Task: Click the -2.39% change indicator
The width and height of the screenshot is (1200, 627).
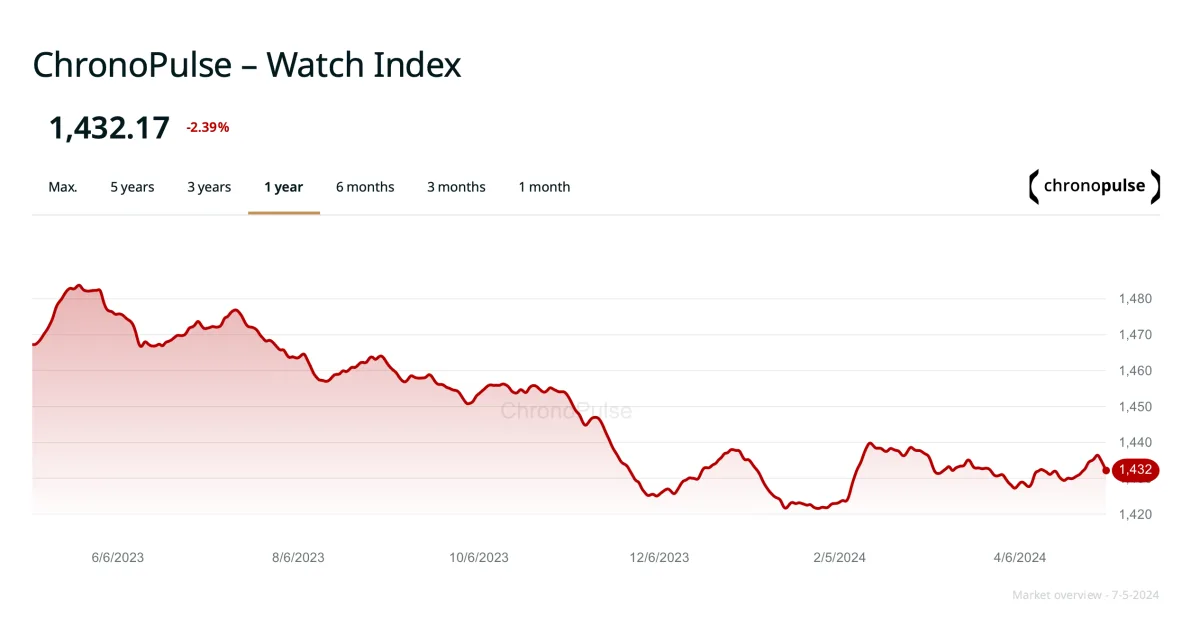Action: [x=208, y=127]
